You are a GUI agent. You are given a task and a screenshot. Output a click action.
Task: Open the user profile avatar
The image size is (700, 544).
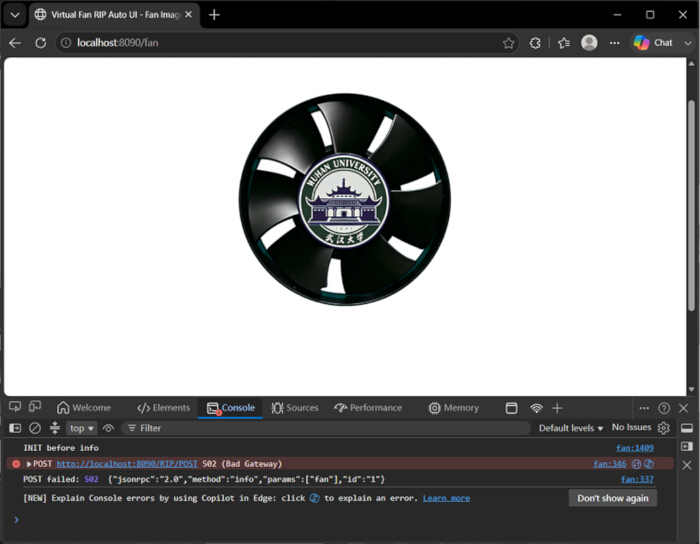(x=589, y=43)
